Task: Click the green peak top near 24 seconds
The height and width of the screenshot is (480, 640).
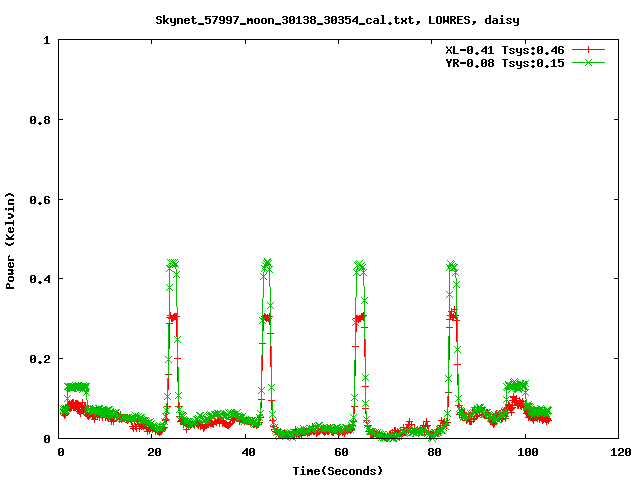Action: point(173,263)
